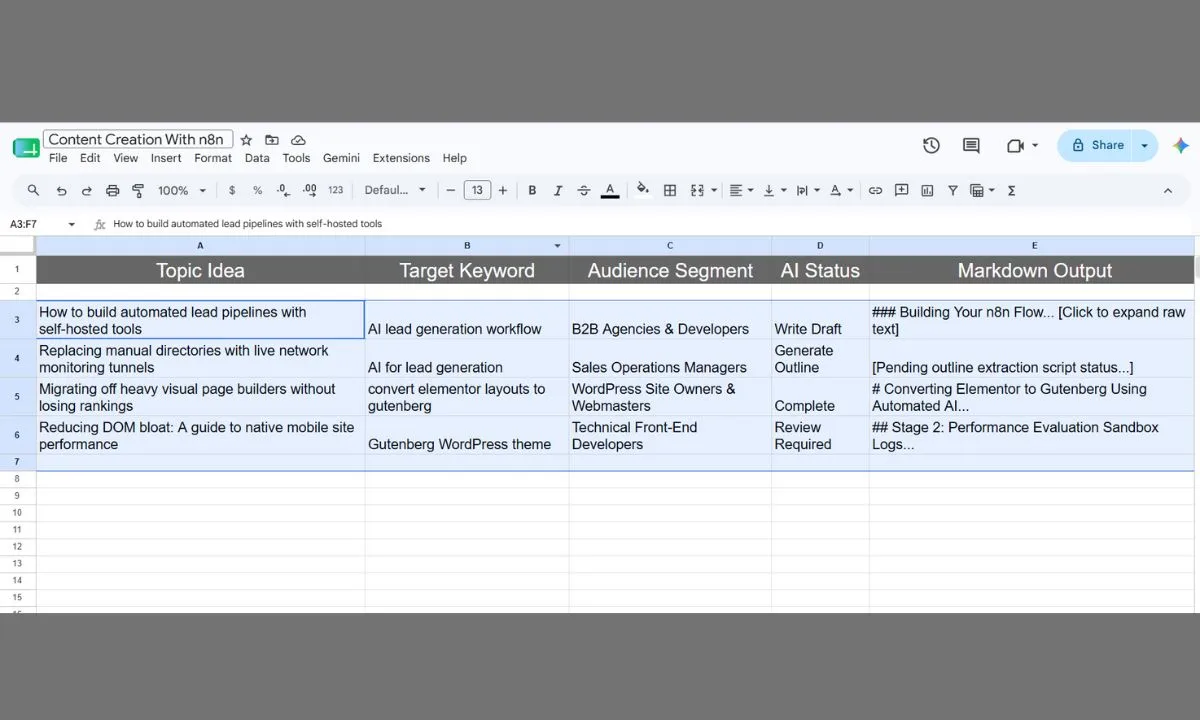Click the Share button
Viewport: 1200px width, 720px height.
[1098, 146]
